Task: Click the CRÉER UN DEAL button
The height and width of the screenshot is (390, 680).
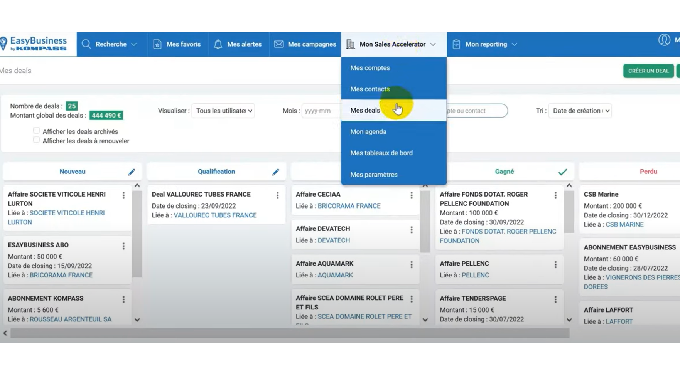Action: tap(648, 71)
